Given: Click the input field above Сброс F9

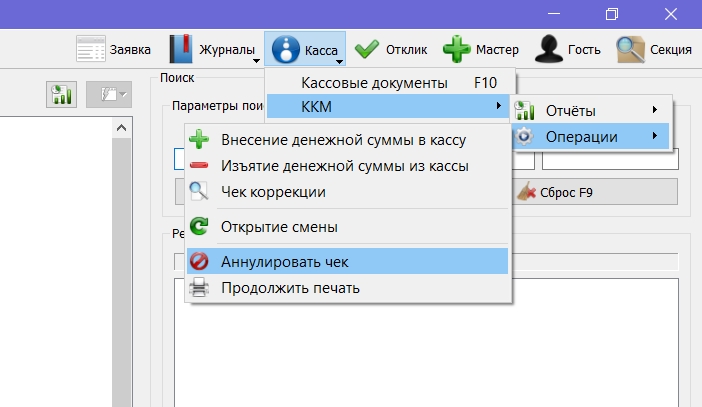Looking at the screenshot, I should pyautogui.click(x=610, y=160).
